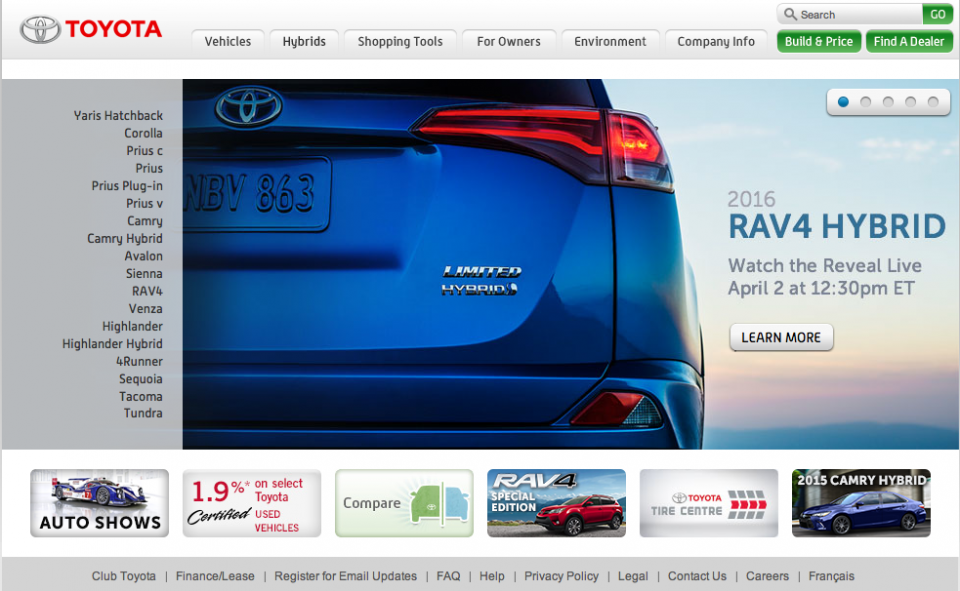Open the For Owners menu
Screen dimensions: 960x591
[509, 42]
